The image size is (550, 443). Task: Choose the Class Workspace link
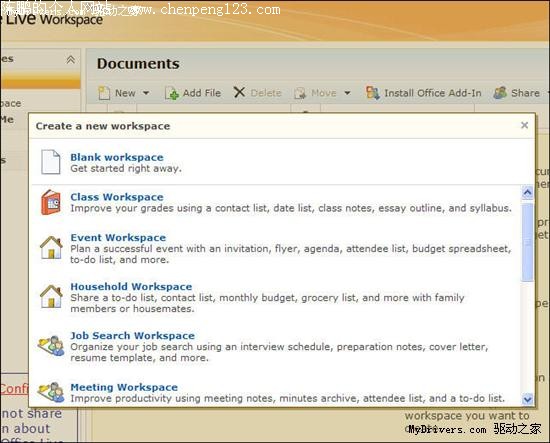[x=117, y=197]
